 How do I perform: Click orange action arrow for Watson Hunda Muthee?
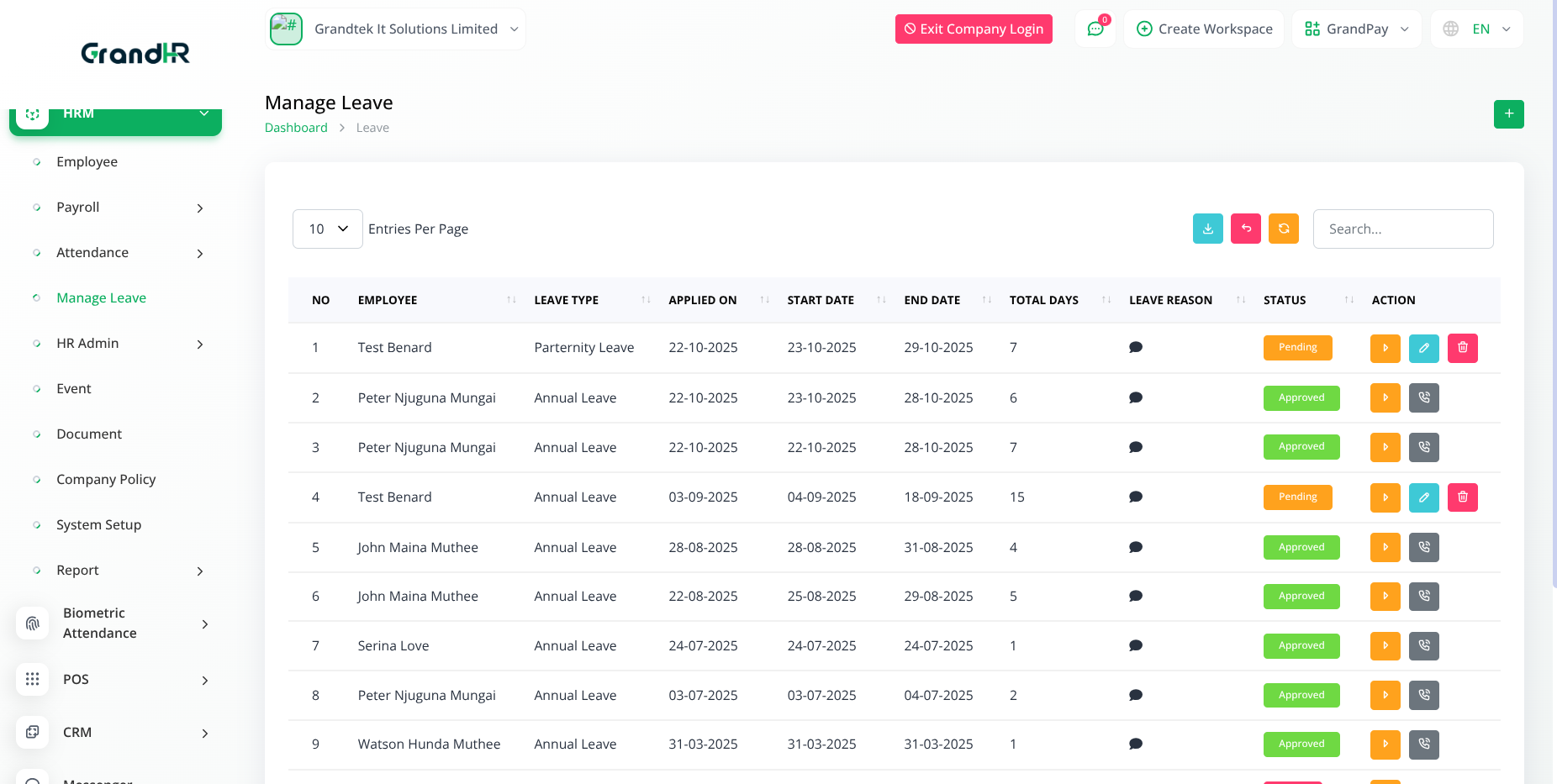pos(1385,745)
